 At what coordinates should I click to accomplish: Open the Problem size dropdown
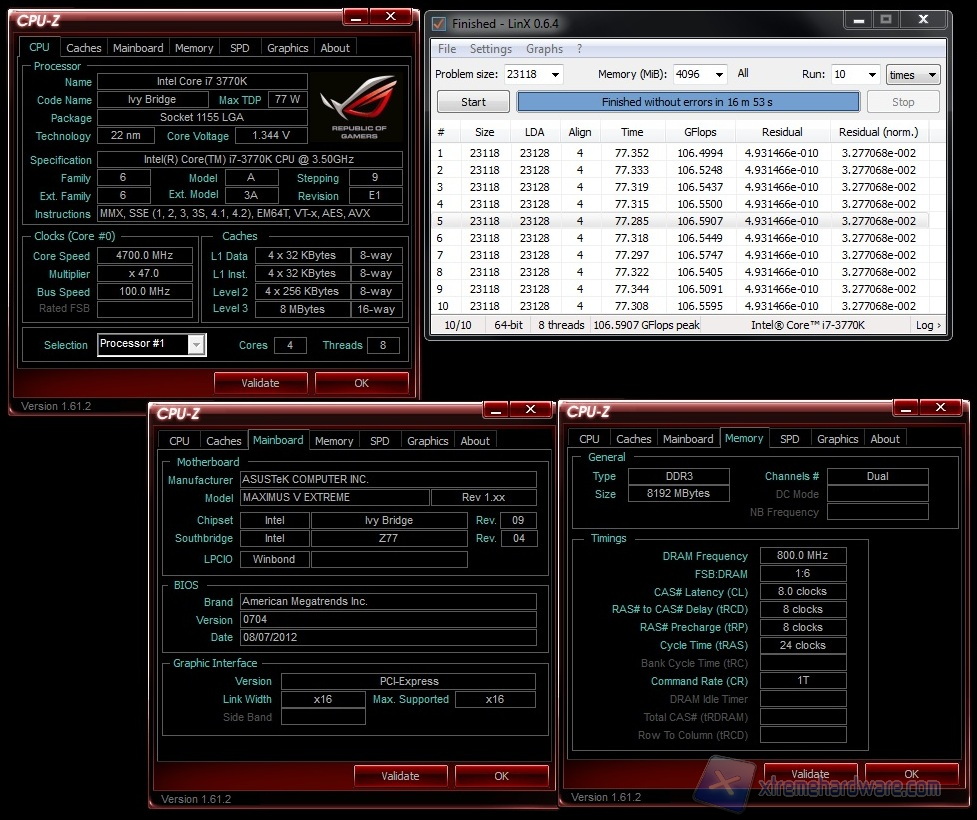pos(555,75)
